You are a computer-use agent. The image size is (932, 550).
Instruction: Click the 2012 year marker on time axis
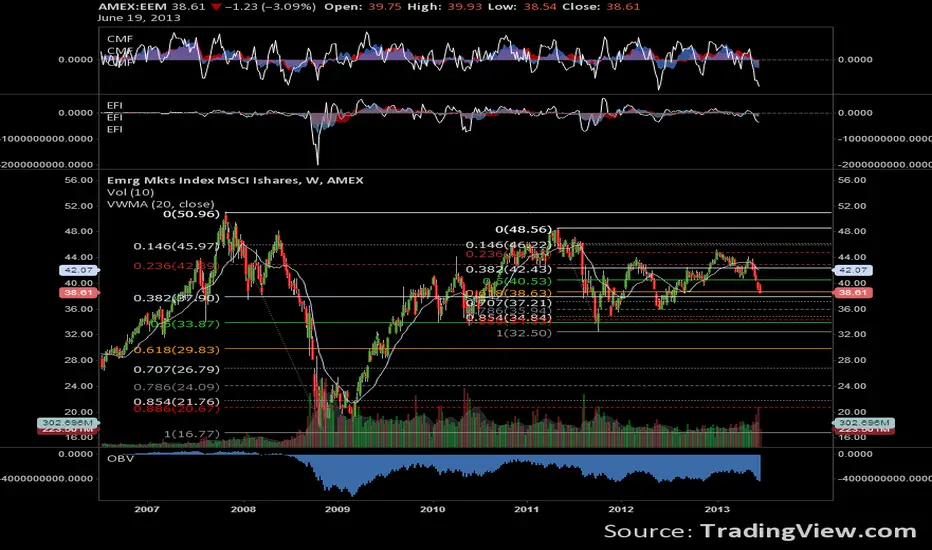[x=621, y=509]
